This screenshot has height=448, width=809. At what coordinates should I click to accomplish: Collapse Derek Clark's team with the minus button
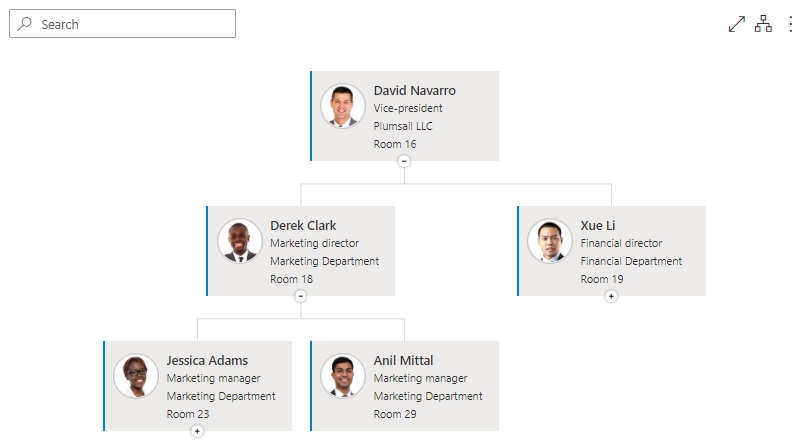point(301,296)
